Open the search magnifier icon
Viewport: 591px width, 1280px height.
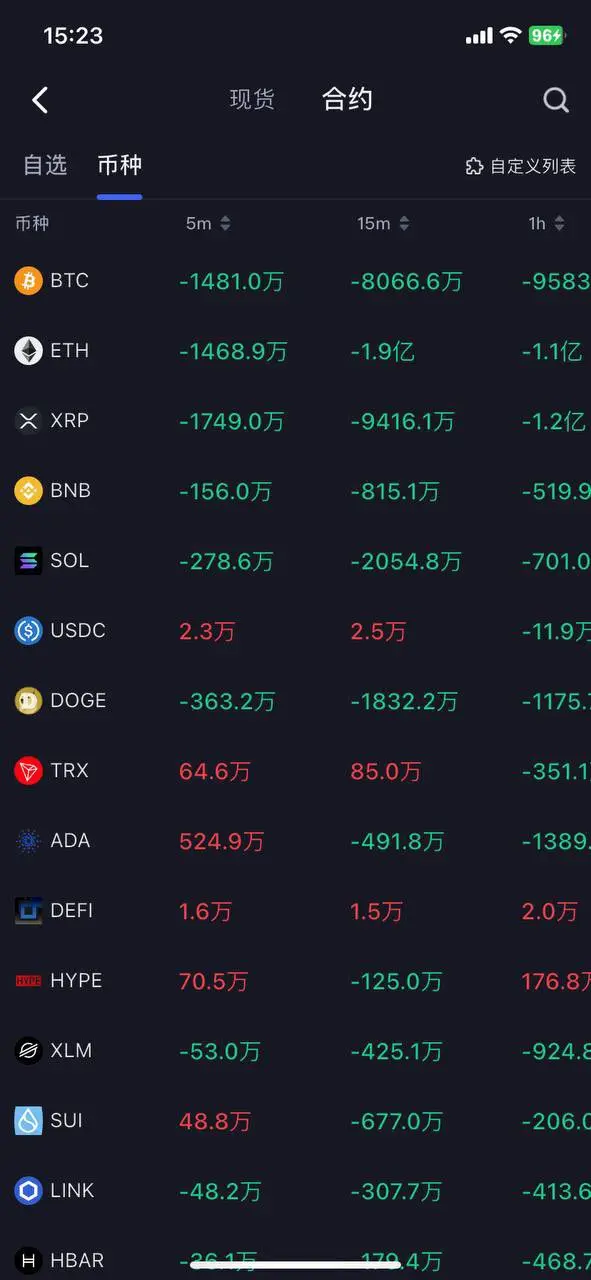[x=556, y=100]
